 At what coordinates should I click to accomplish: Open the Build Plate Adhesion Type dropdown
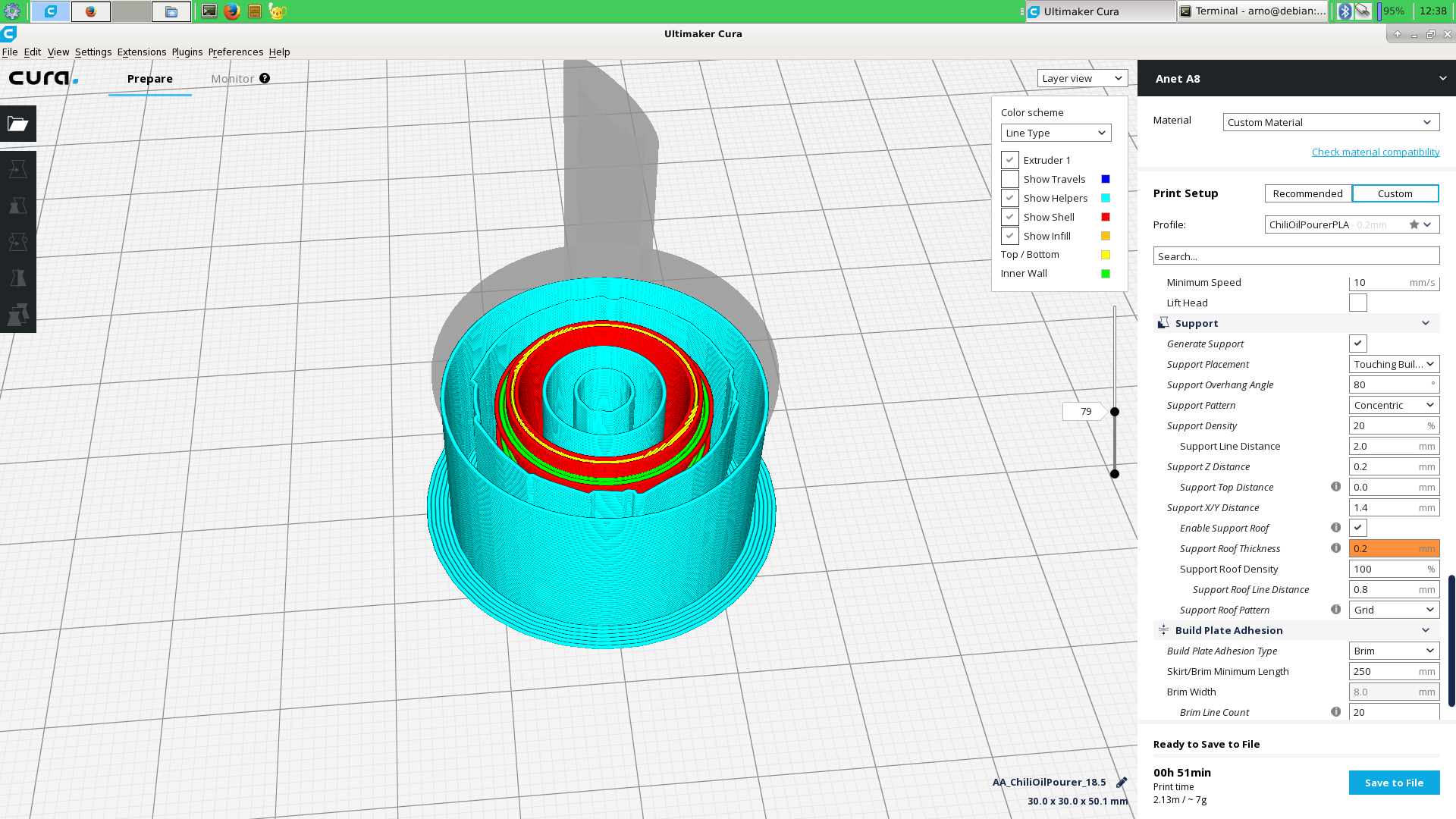point(1394,651)
